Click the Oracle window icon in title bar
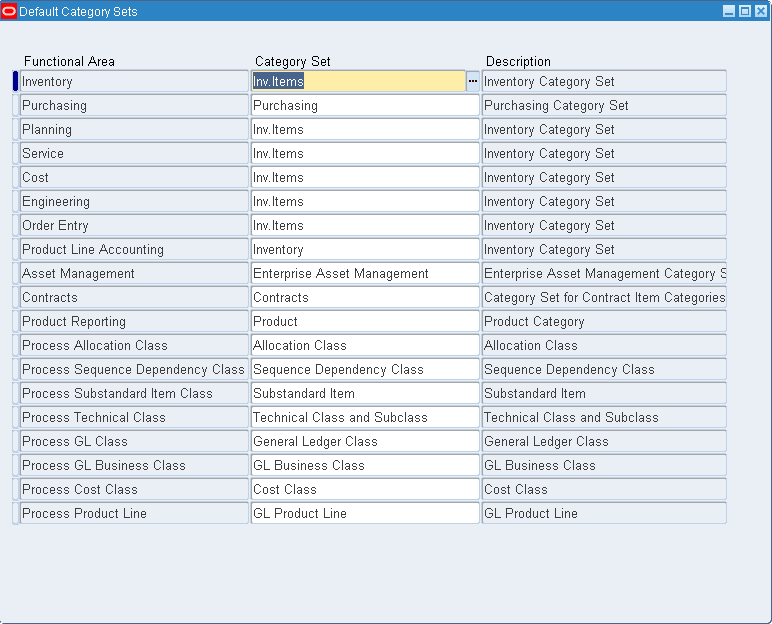This screenshot has height=624, width=772. pos(9,11)
